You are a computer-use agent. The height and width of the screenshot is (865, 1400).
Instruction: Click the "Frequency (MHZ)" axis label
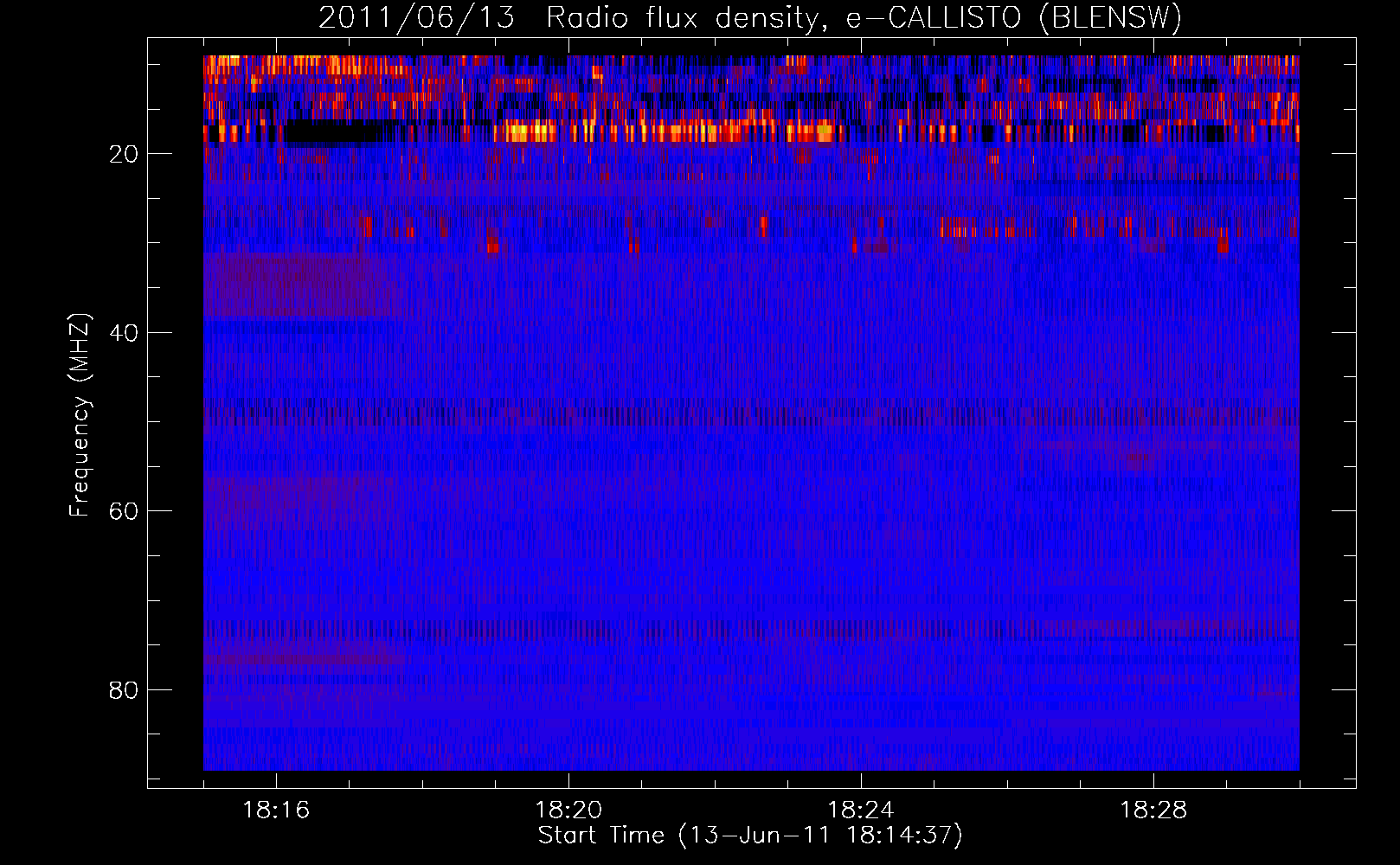(80, 414)
